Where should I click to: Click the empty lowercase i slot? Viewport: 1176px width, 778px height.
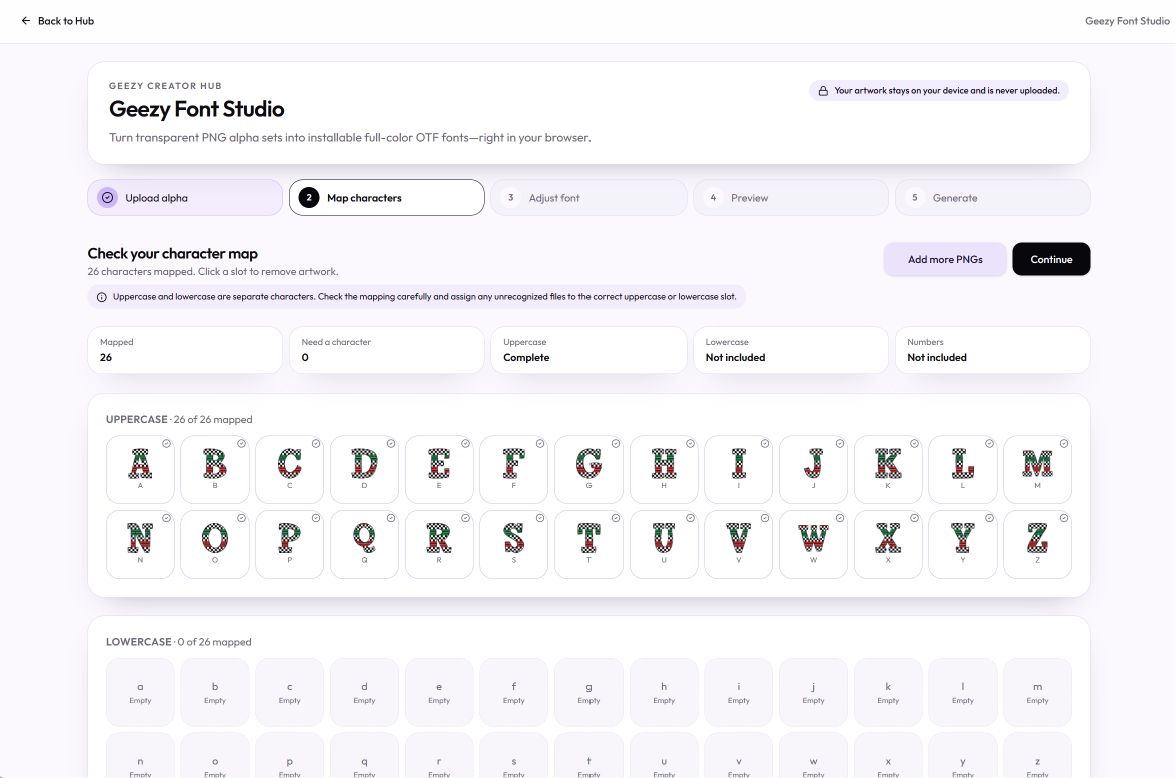click(739, 692)
